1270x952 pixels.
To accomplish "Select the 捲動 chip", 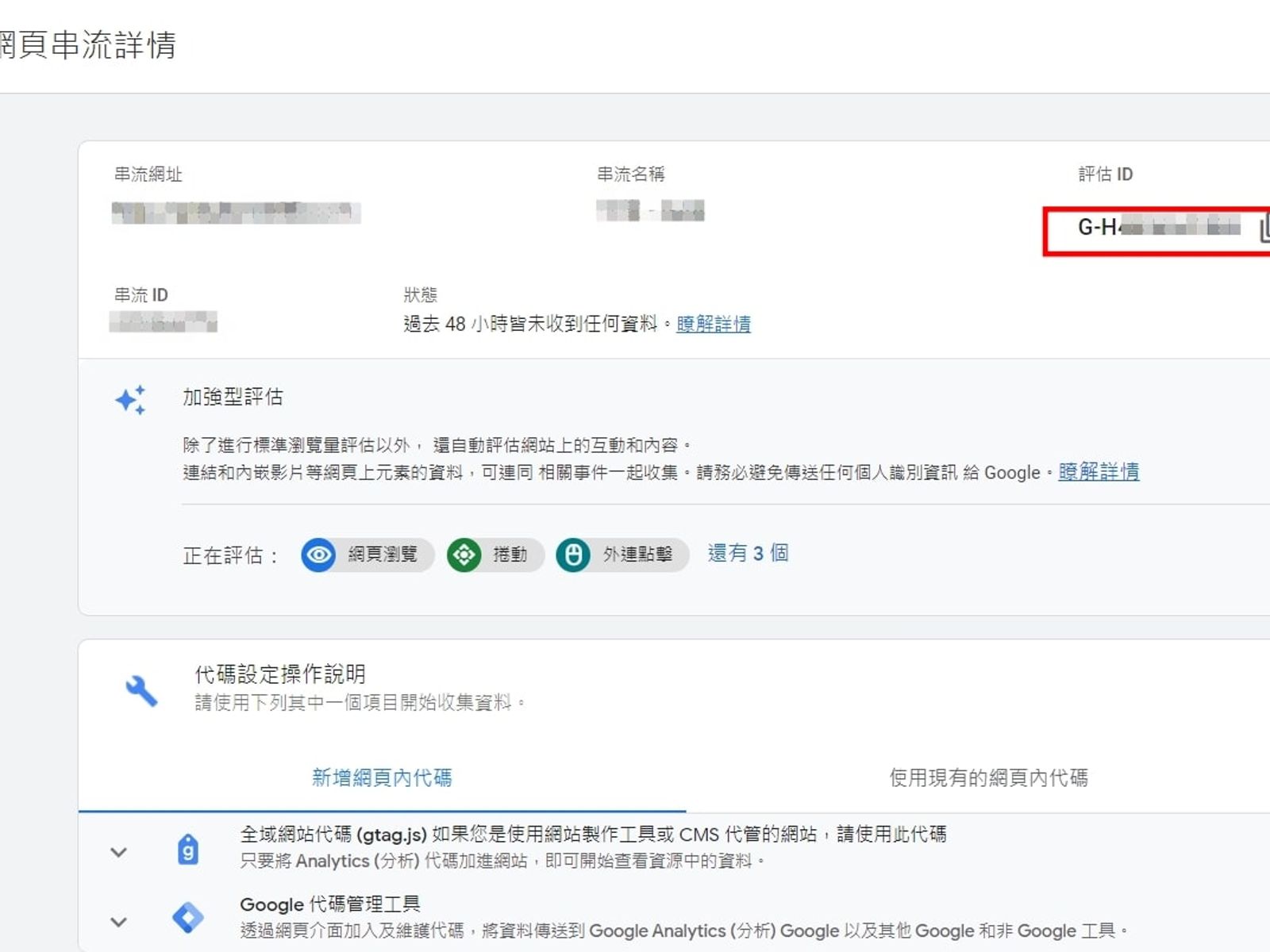I will pyautogui.click(x=495, y=555).
